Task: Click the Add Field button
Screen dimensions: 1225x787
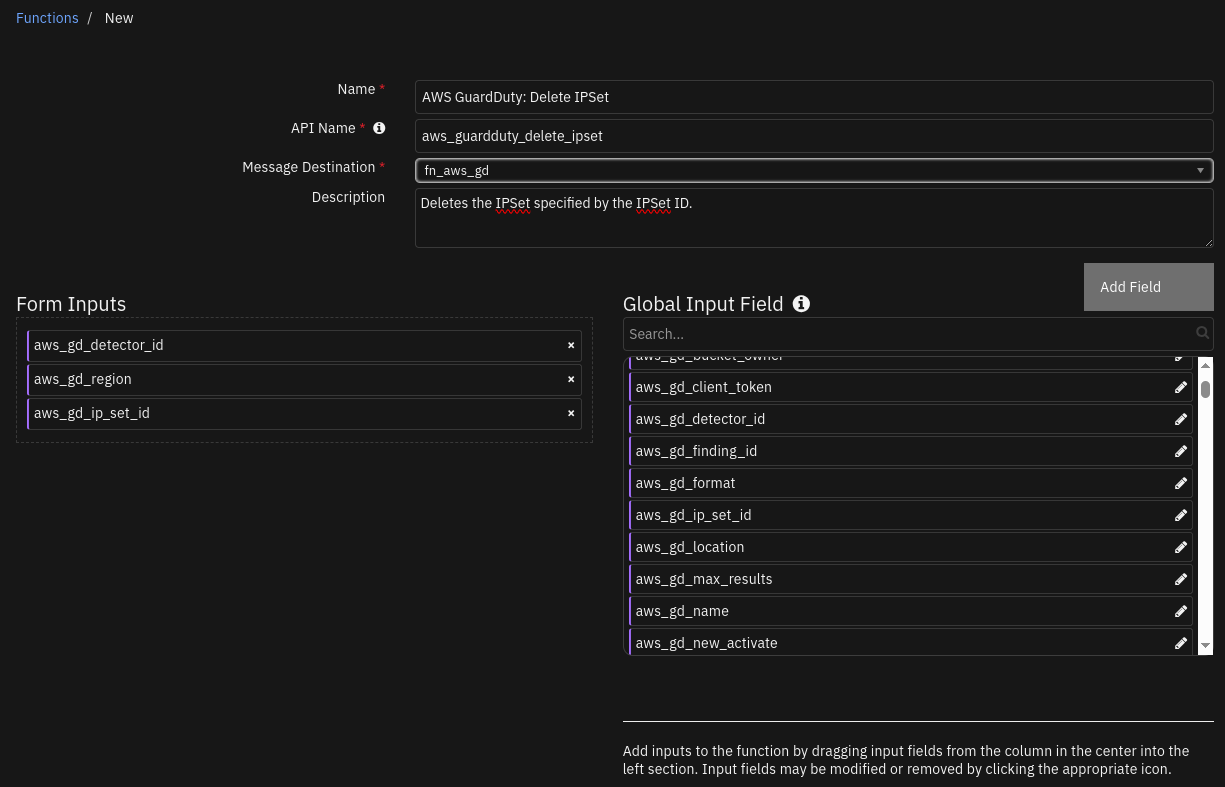Action: coord(1148,287)
